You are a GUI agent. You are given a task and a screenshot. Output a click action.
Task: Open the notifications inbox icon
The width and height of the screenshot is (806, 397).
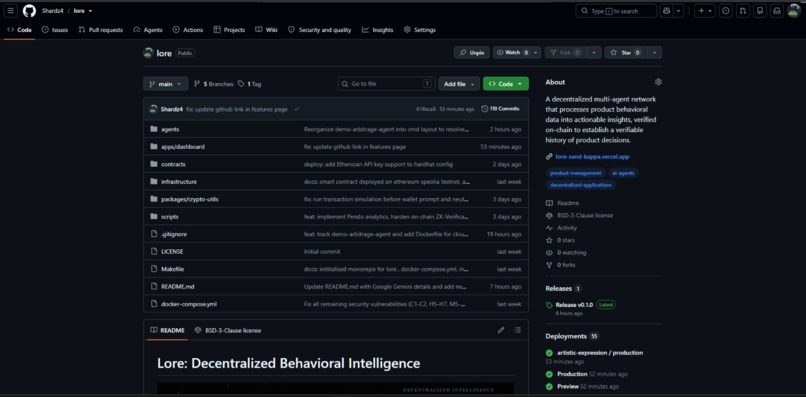click(x=777, y=11)
